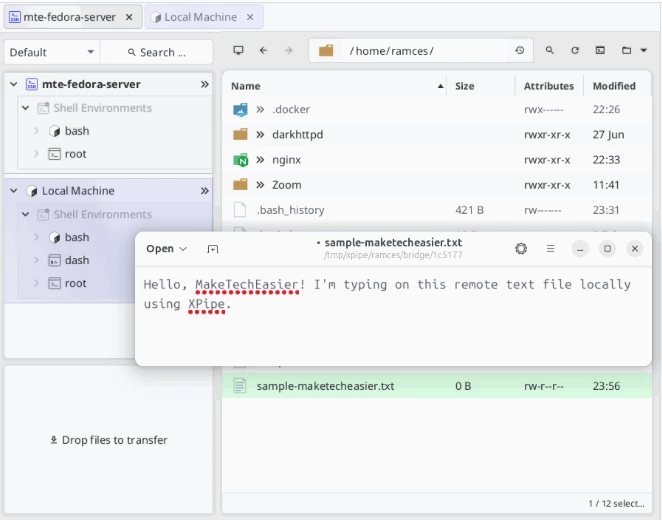Expand bash under mte-fedora-server
Screen dimensions: 662x520
[36, 131]
